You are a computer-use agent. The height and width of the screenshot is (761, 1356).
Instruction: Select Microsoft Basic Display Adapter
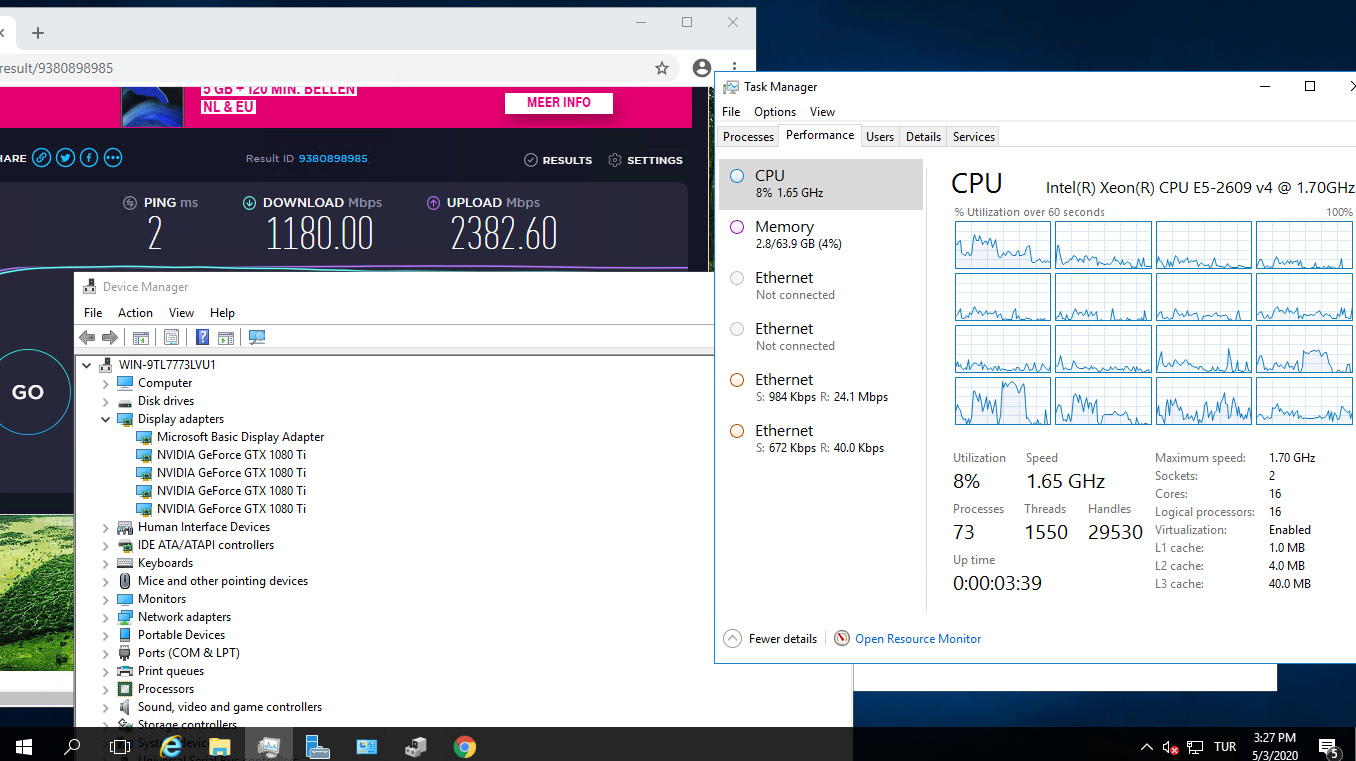tap(240, 437)
